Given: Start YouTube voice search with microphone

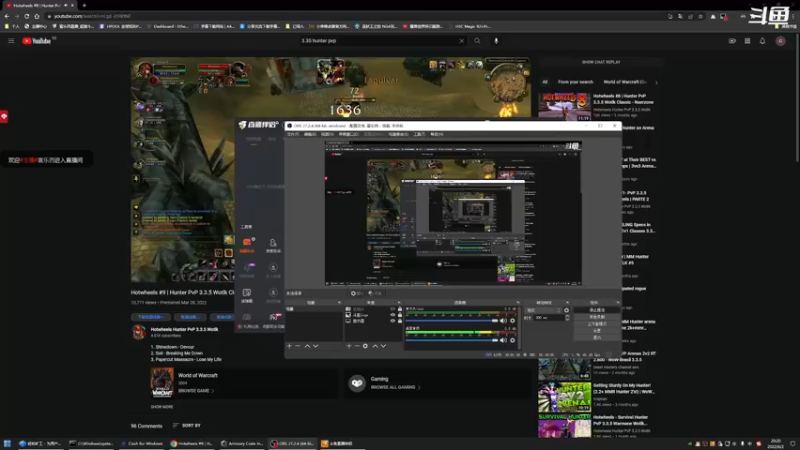Looking at the screenshot, I should click(x=496, y=41).
